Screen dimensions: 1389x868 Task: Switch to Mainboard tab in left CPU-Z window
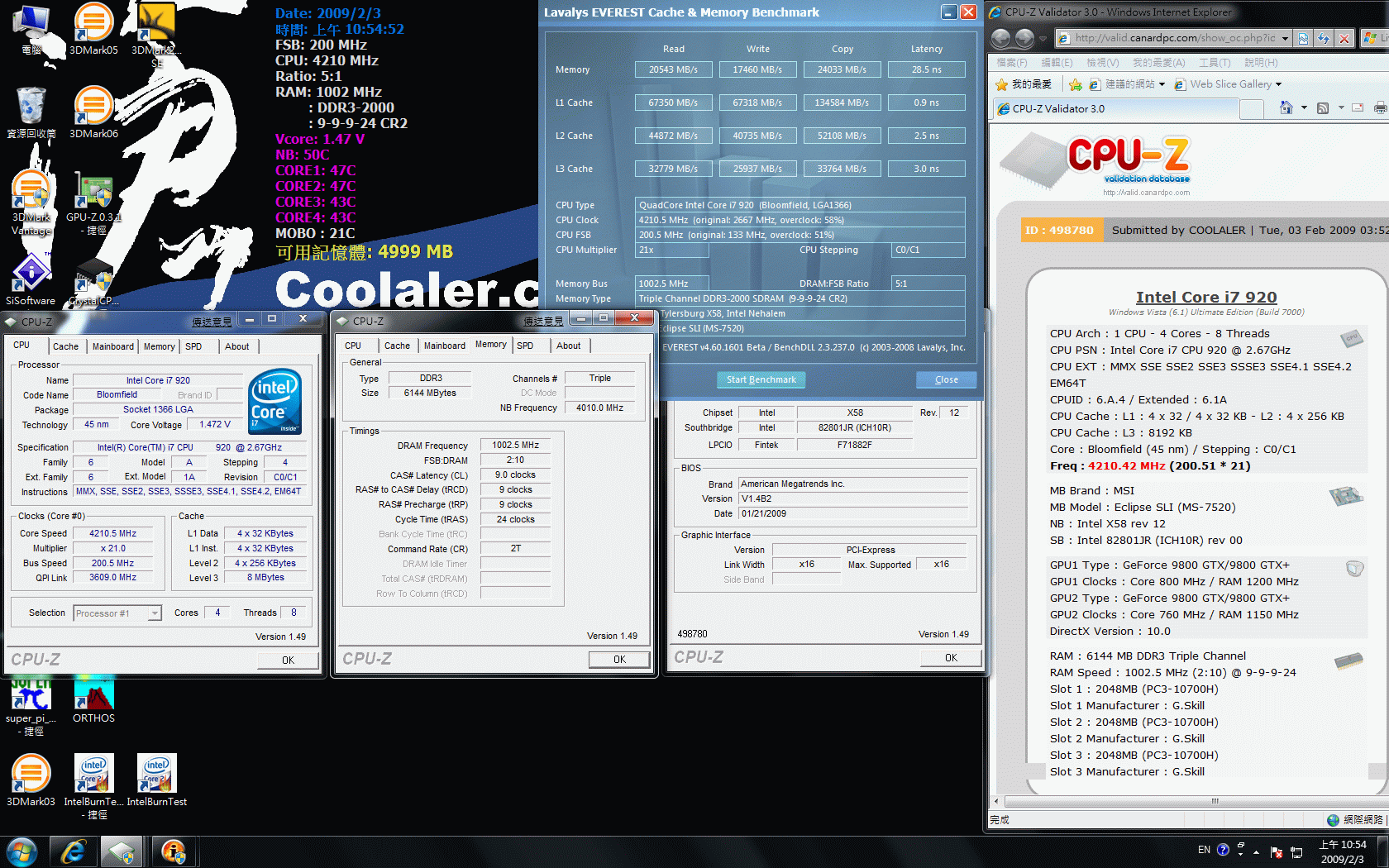[112, 346]
